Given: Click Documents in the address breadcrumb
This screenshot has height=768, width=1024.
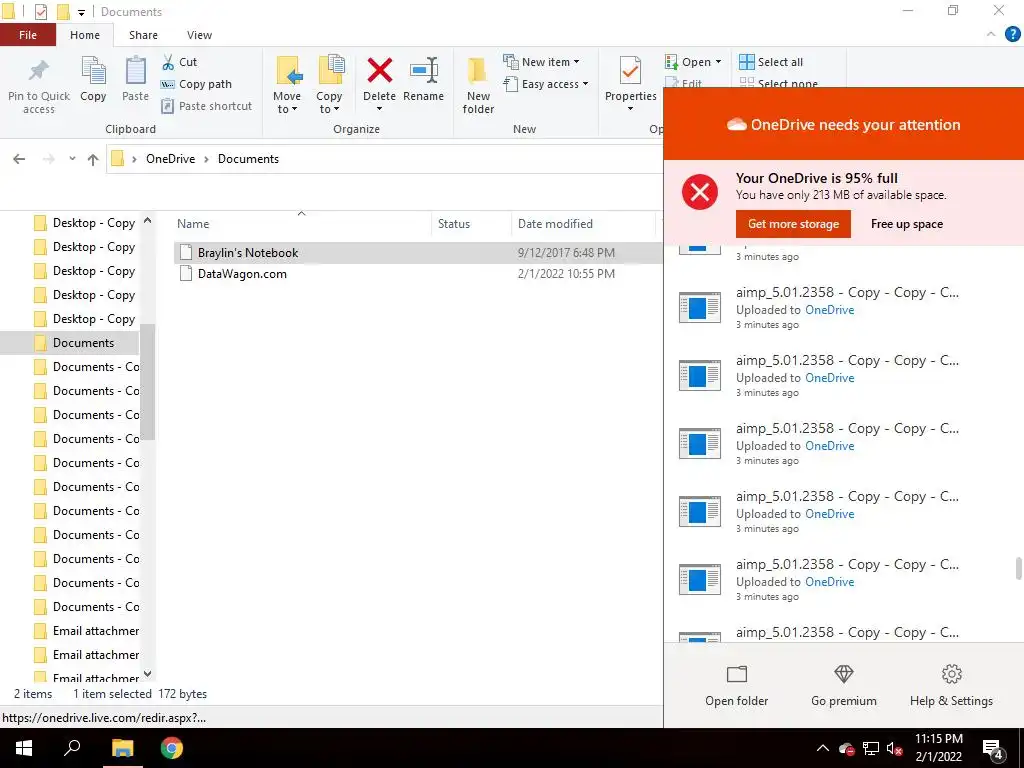Looking at the screenshot, I should [248, 159].
